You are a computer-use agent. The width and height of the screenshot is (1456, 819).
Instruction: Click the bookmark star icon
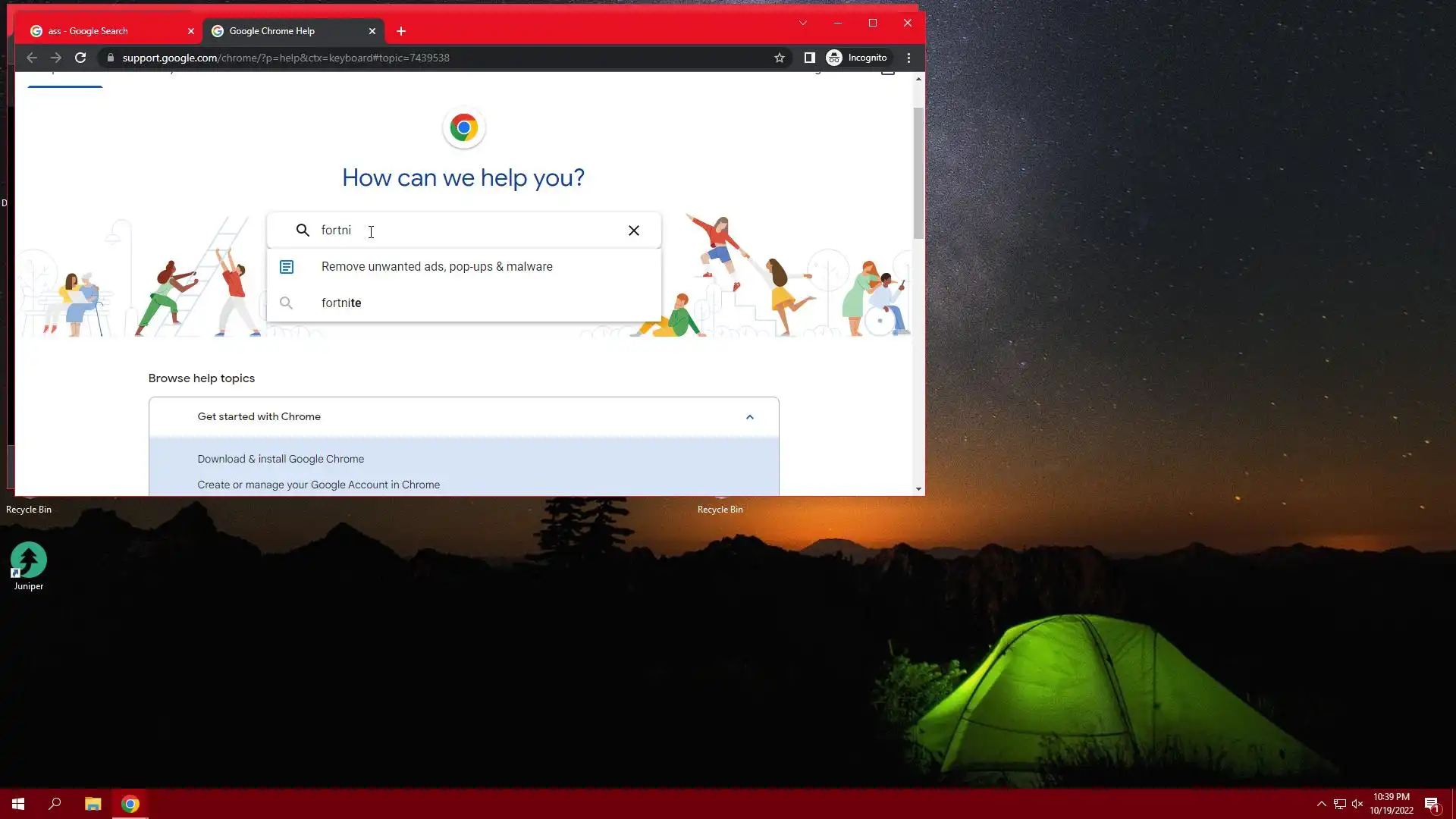[779, 58]
